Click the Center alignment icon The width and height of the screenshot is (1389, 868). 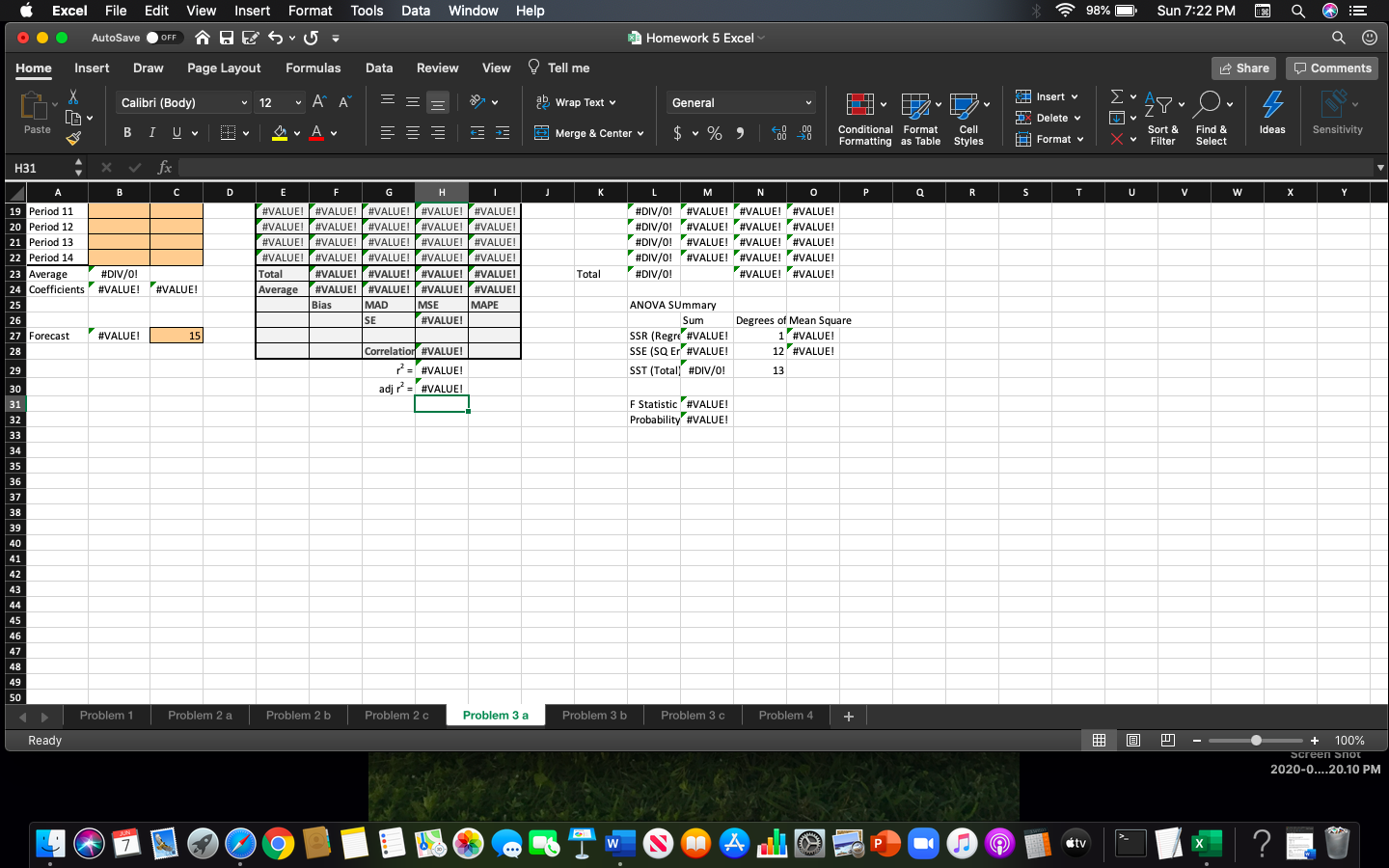click(413, 133)
